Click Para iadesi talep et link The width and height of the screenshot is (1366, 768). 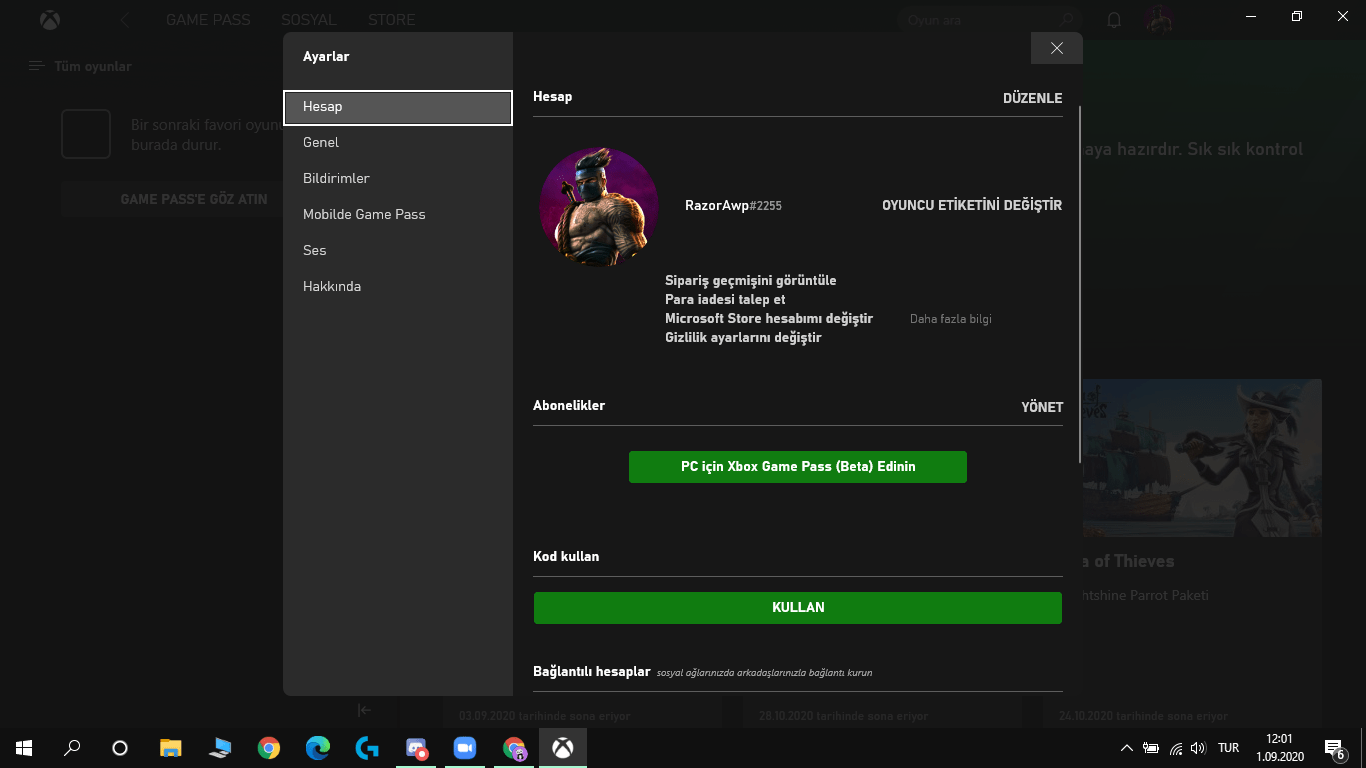point(725,299)
